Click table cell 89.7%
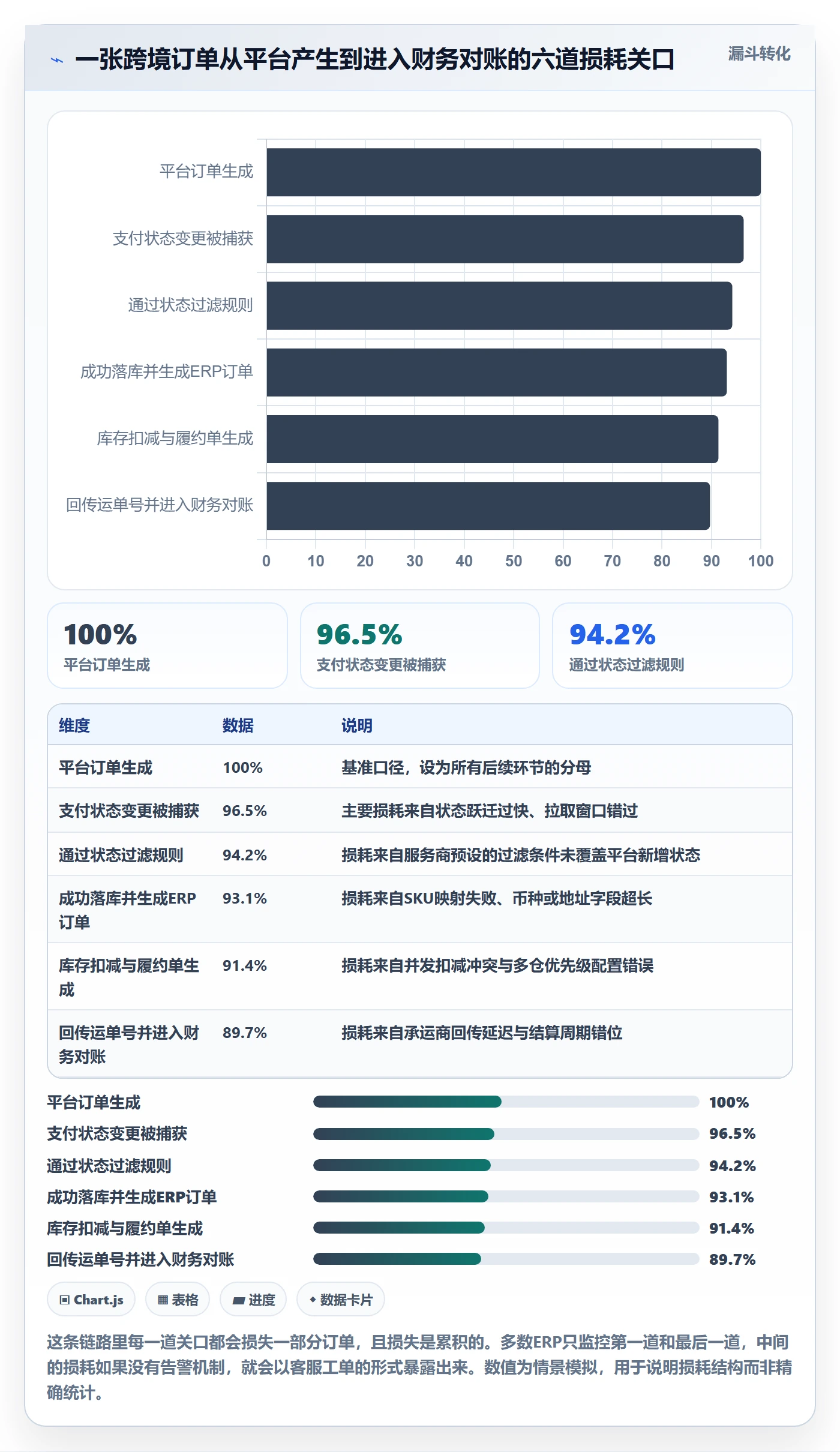 245,1033
